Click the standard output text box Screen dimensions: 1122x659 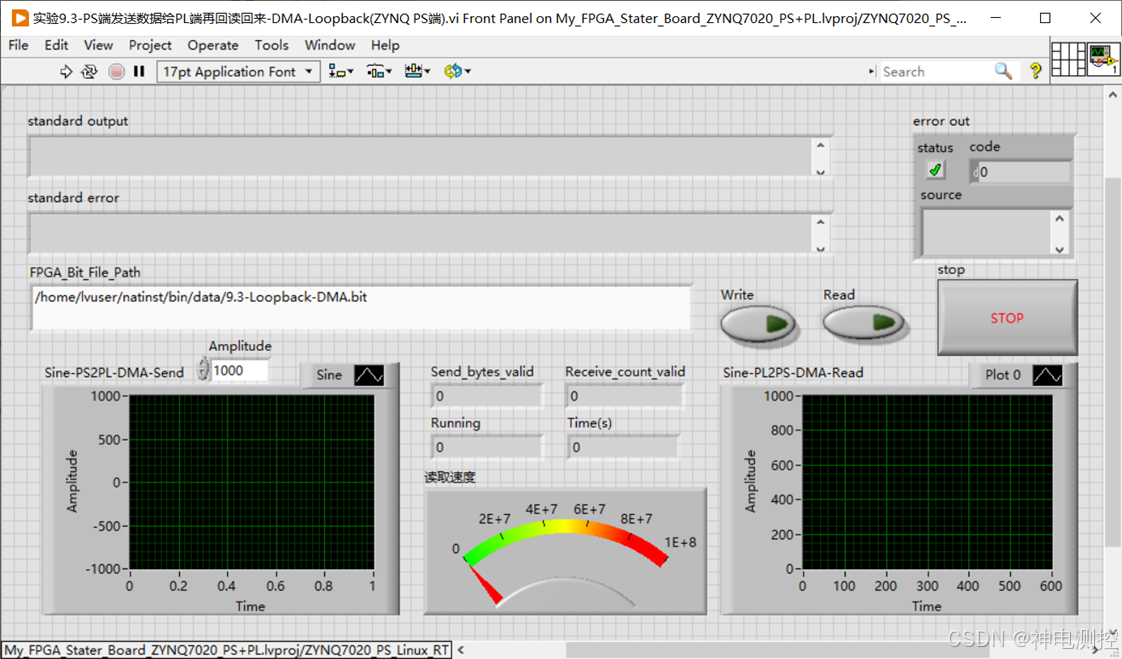click(x=420, y=156)
